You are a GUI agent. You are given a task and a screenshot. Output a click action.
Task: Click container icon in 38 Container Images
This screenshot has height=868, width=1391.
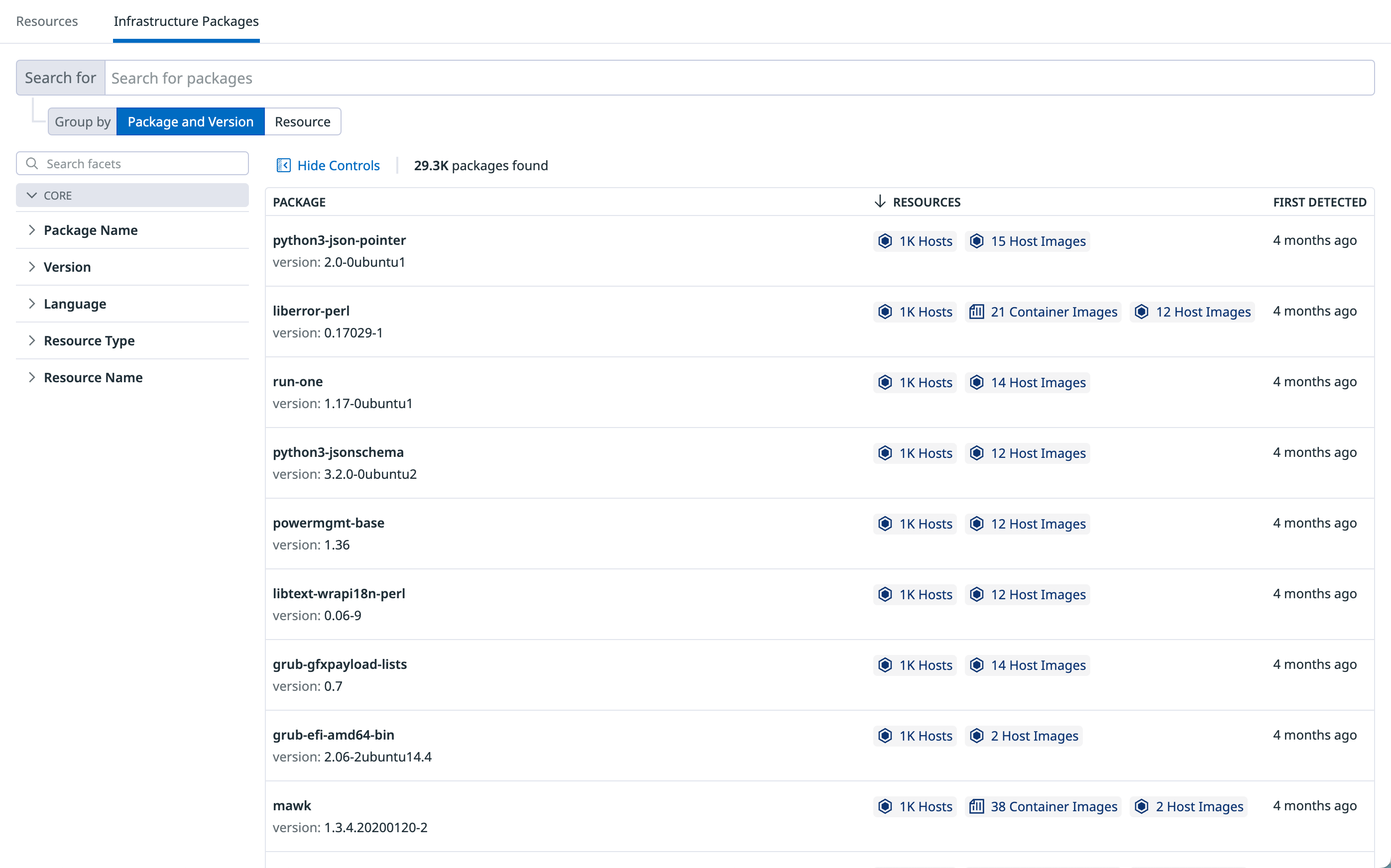976,806
